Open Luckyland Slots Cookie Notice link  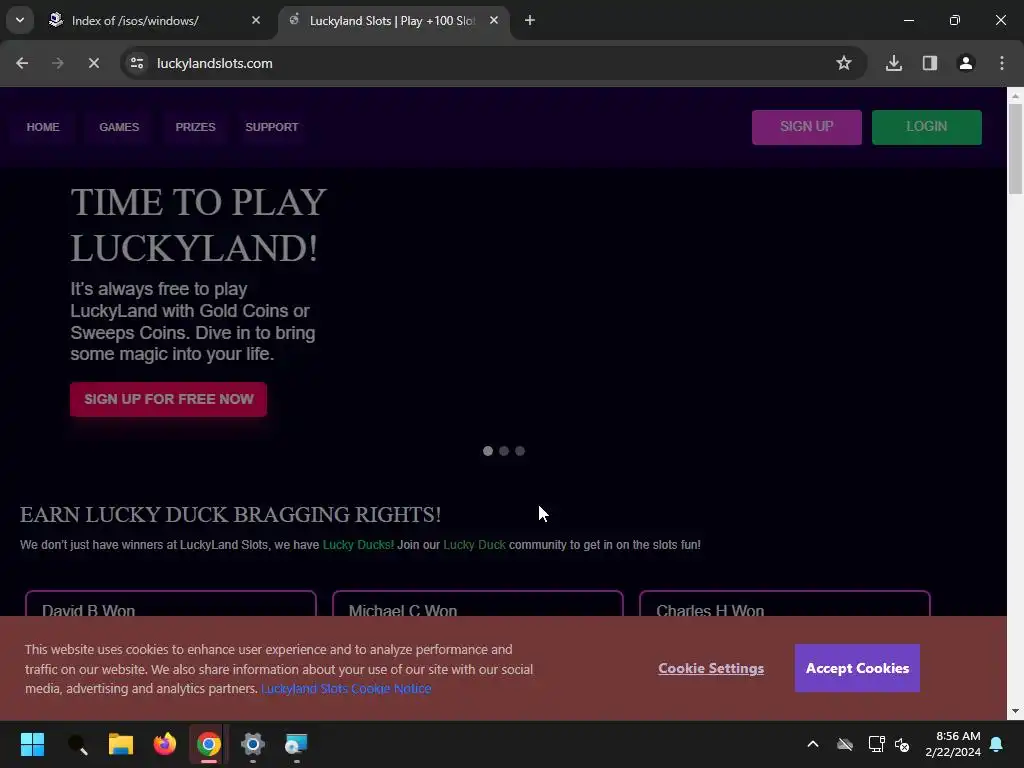point(346,688)
